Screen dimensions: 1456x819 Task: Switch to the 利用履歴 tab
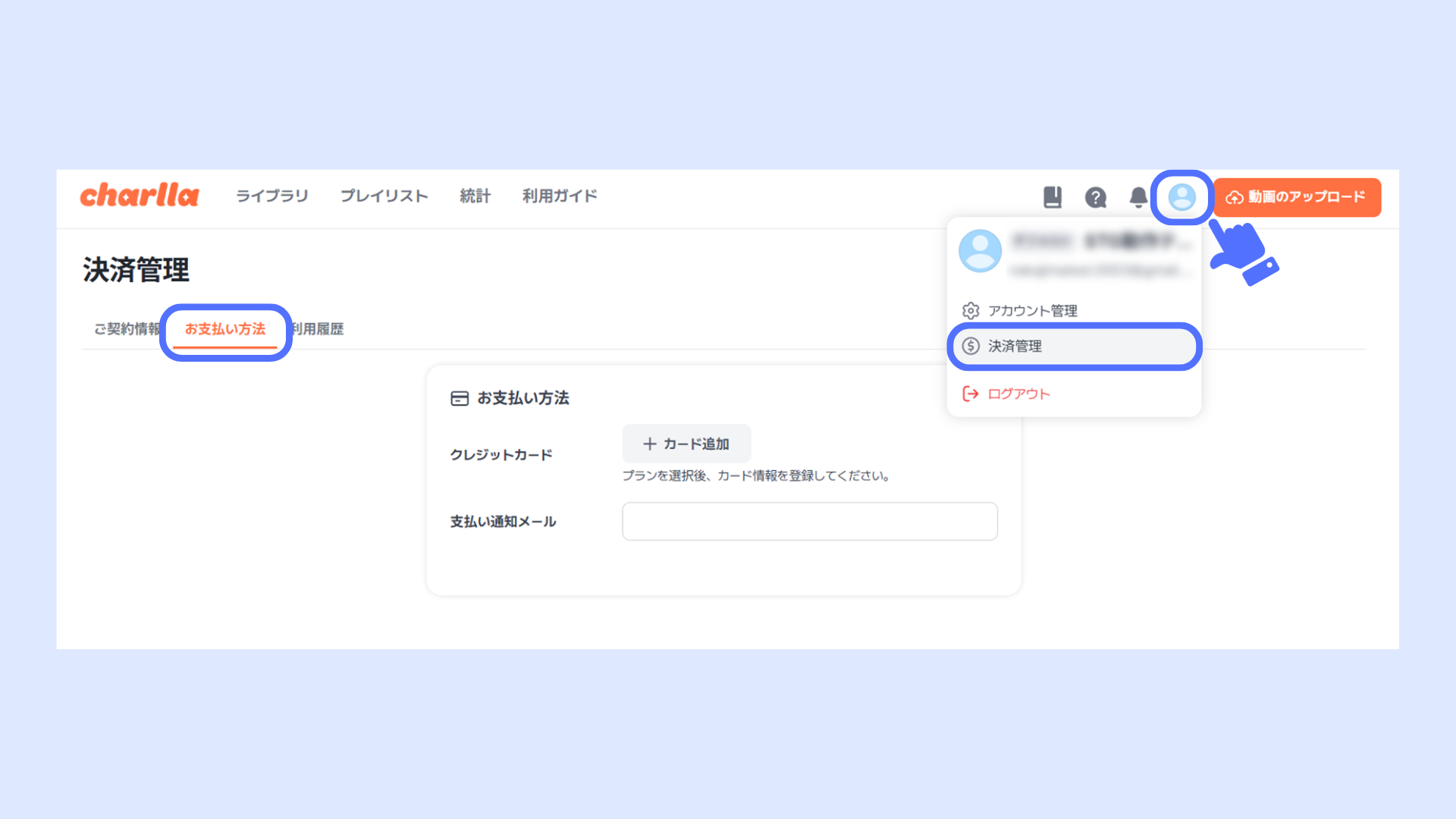pyautogui.click(x=319, y=329)
